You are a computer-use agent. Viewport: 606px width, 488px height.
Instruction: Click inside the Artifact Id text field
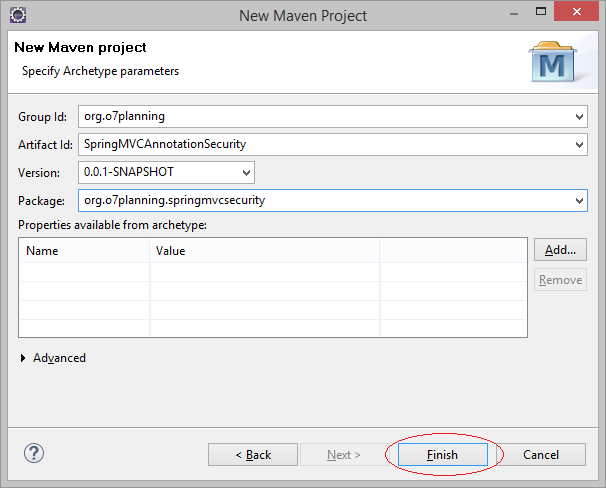coord(325,145)
